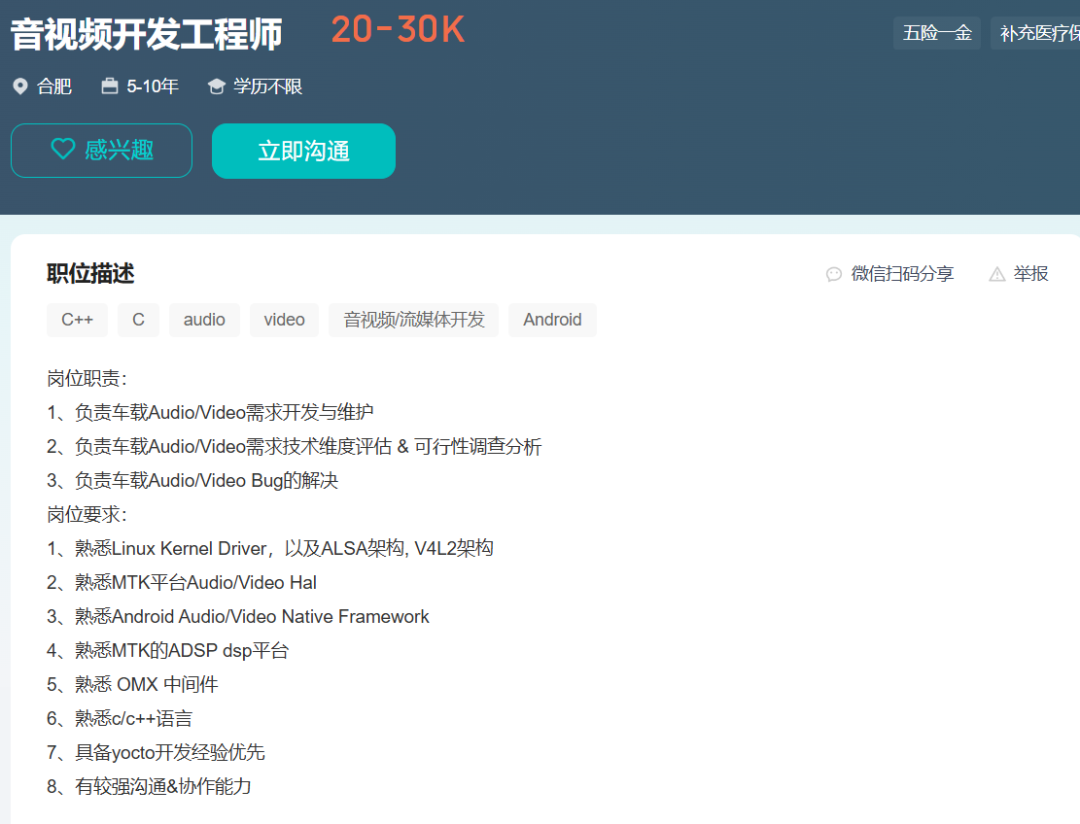Click the 音视频/流媒体开发 tag
1080x824 pixels.
pos(414,320)
